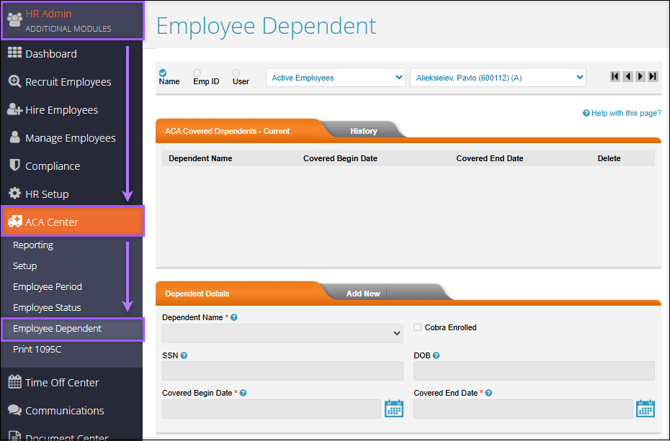
Task: Open Setup under ACA Center
Action: point(25,266)
